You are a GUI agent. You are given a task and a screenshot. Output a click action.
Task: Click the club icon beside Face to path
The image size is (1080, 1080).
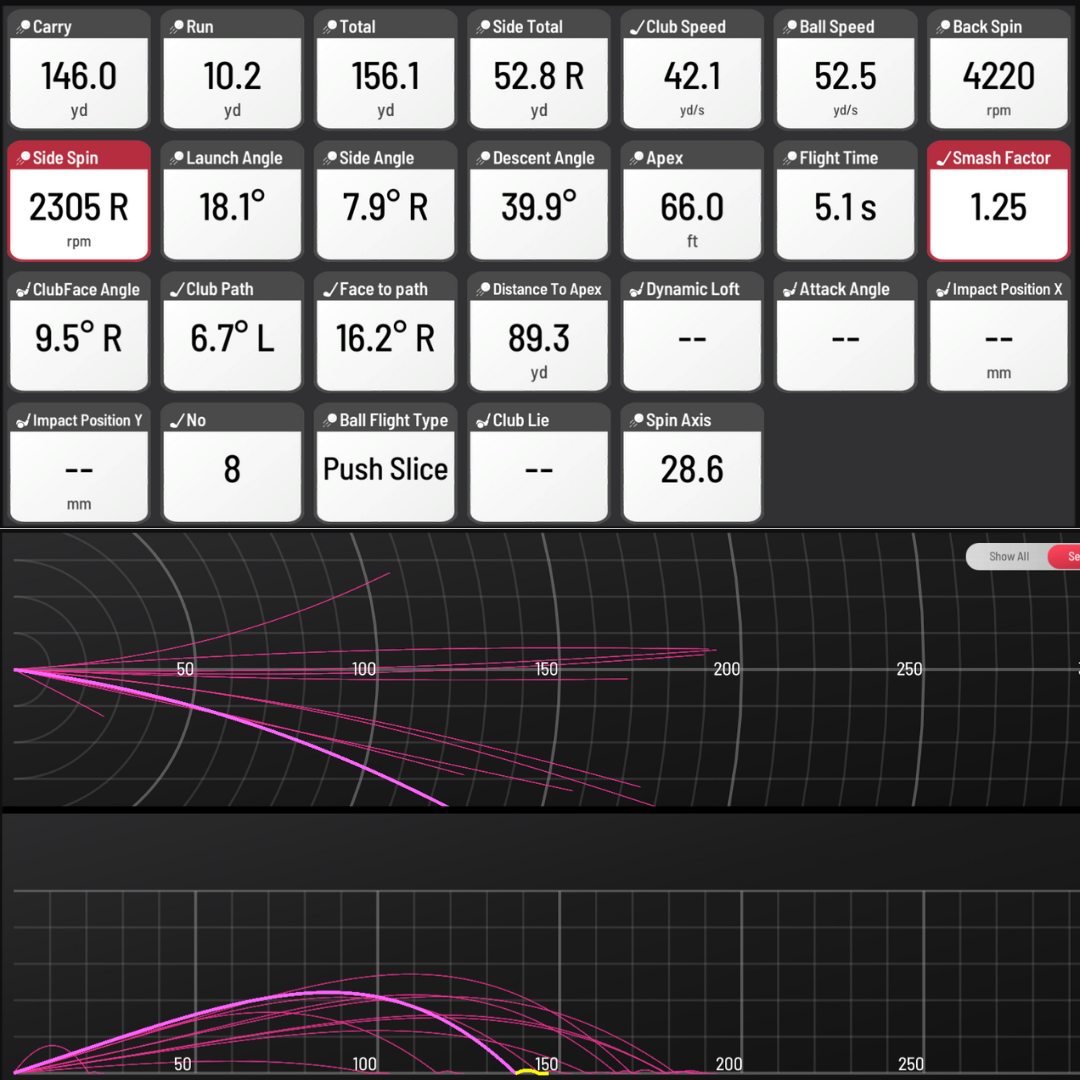tap(330, 289)
